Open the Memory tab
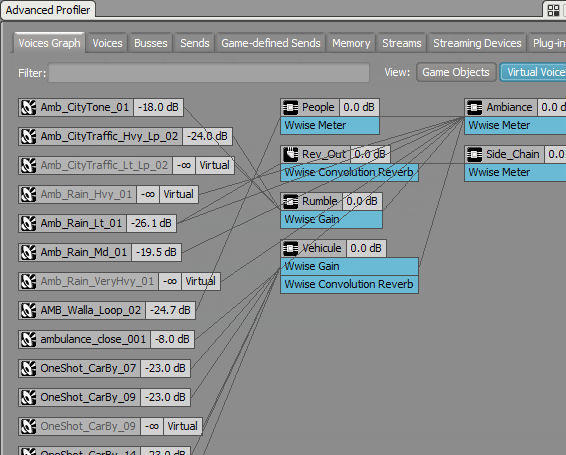566x455 pixels. 351,43
